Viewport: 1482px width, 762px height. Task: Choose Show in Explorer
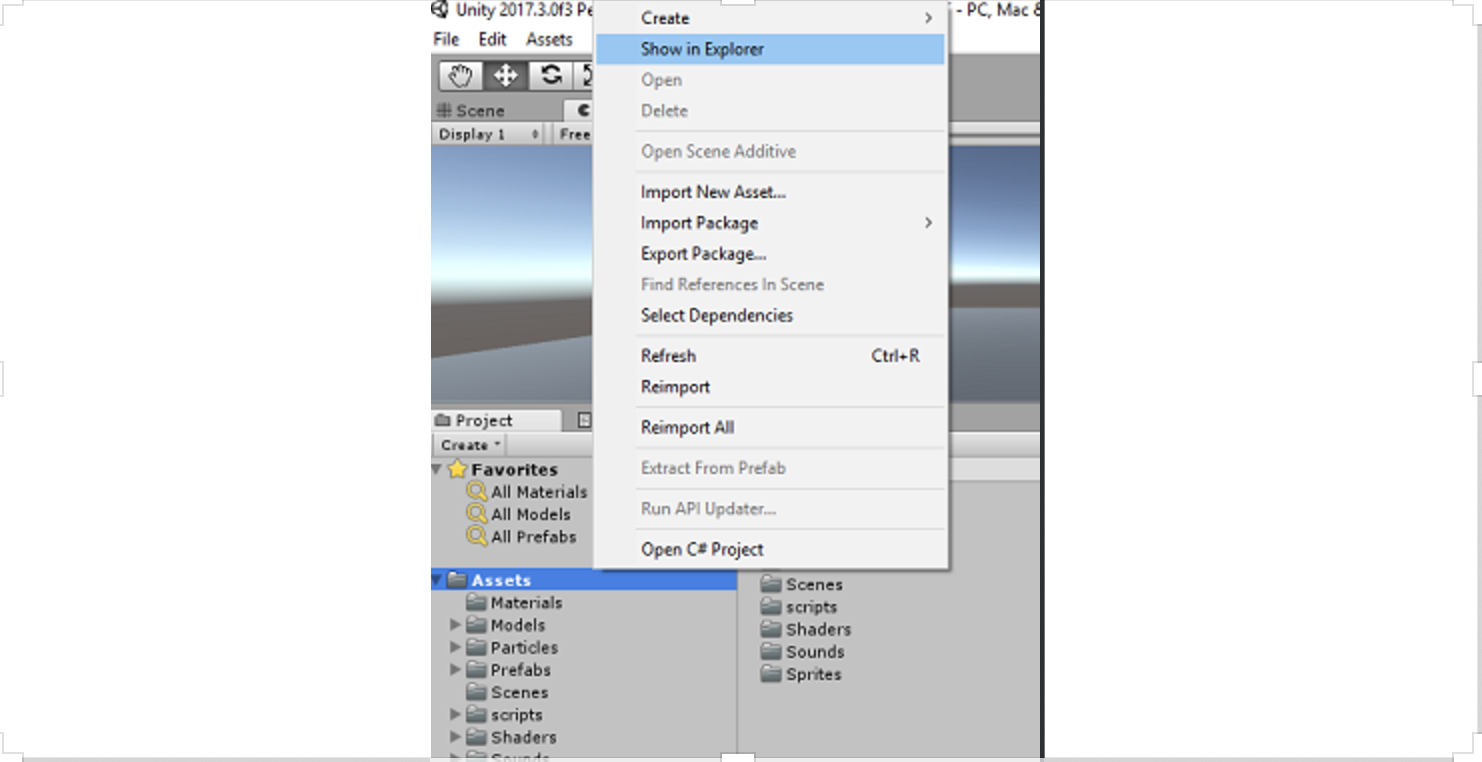(770, 49)
